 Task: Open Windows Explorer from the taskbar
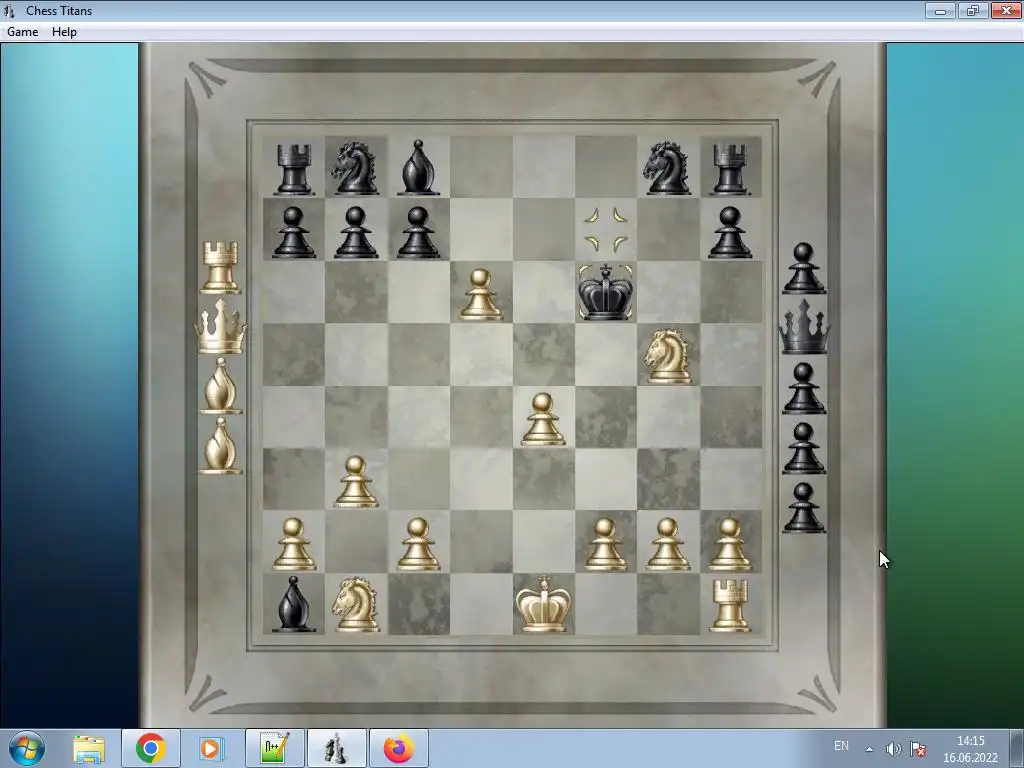point(88,748)
